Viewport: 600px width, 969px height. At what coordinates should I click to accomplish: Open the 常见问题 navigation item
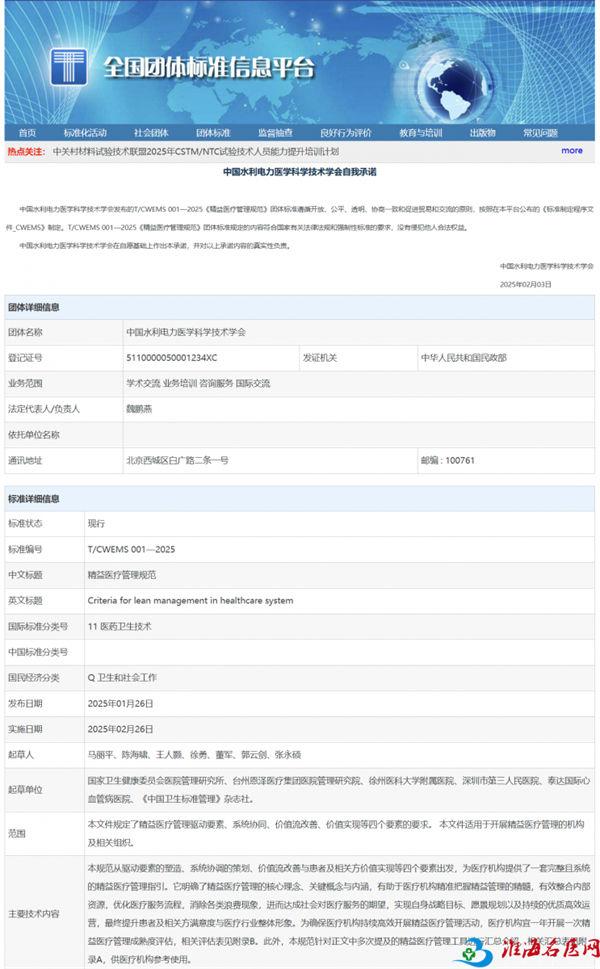coord(541,133)
